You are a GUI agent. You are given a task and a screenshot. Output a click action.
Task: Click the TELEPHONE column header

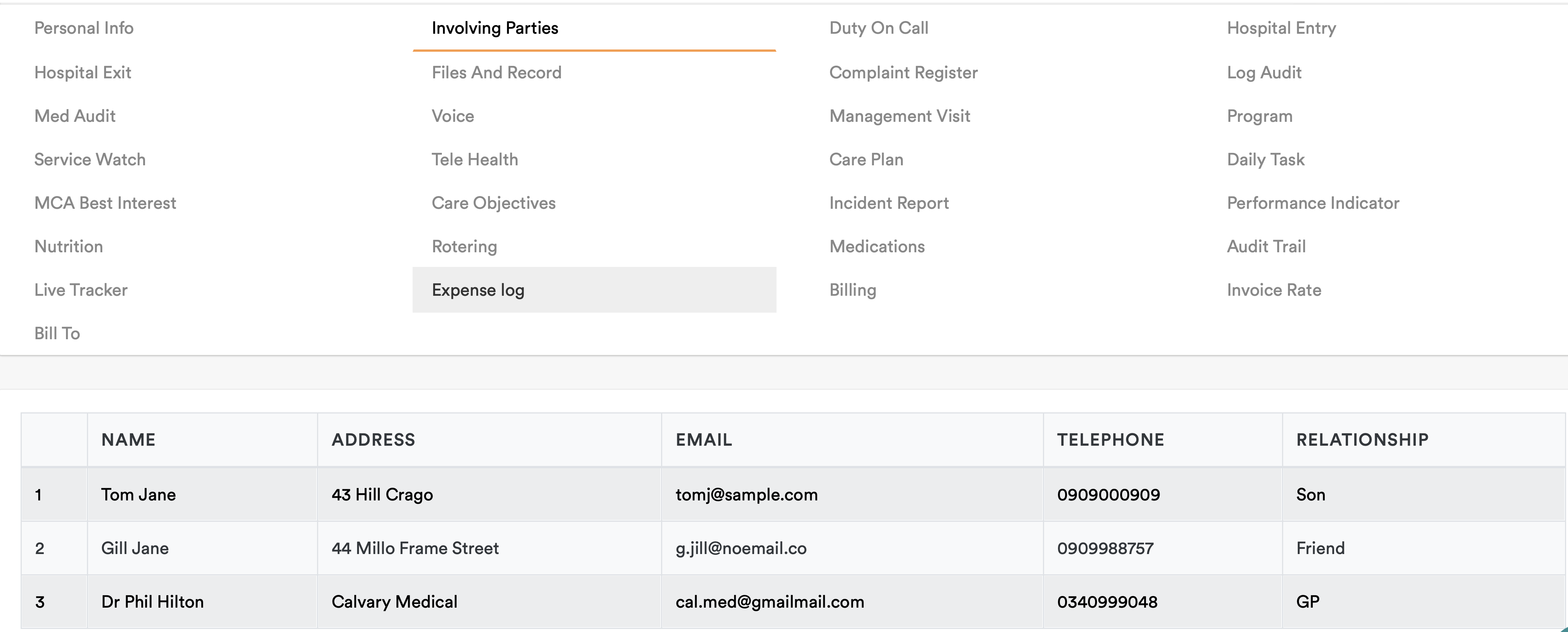point(1110,440)
